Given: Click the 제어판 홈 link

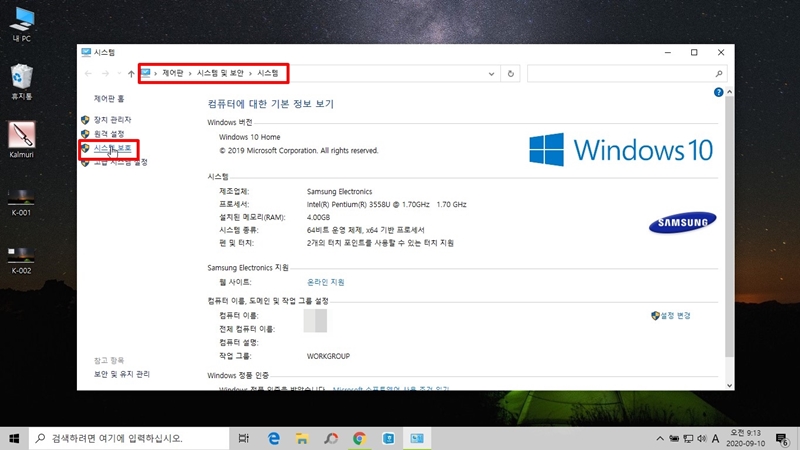Looking at the screenshot, I should pyautogui.click(x=109, y=98).
